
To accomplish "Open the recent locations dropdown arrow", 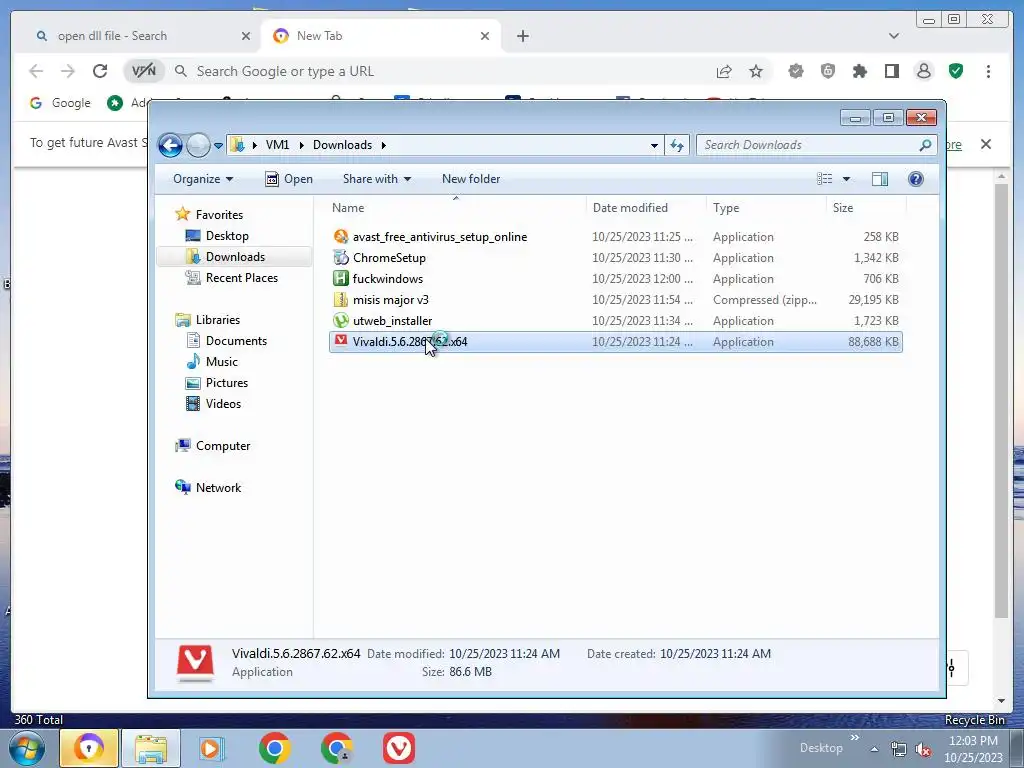I will 218,146.
